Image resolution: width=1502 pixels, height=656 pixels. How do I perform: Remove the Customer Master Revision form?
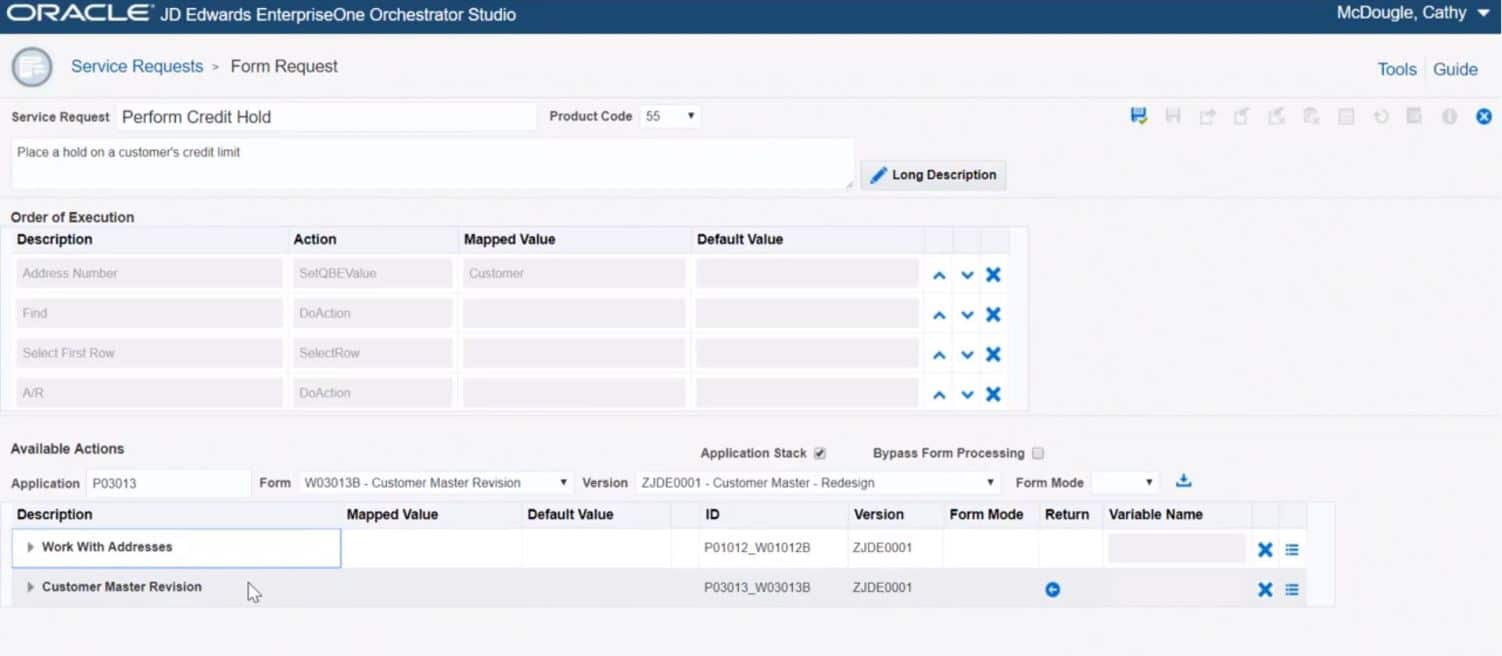1265,589
